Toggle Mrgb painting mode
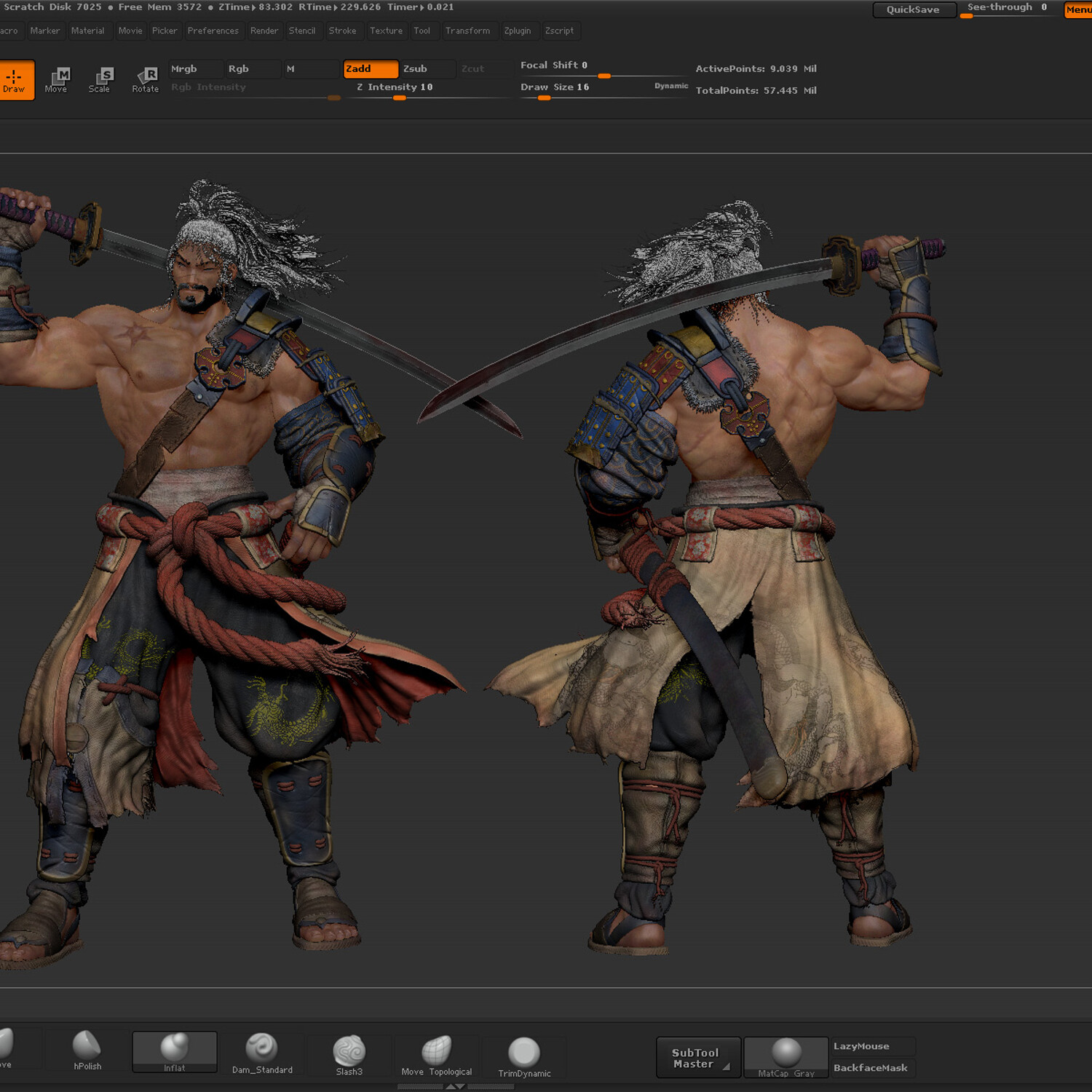The width and height of the screenshot is (1092, 1092). pos(195,68)
